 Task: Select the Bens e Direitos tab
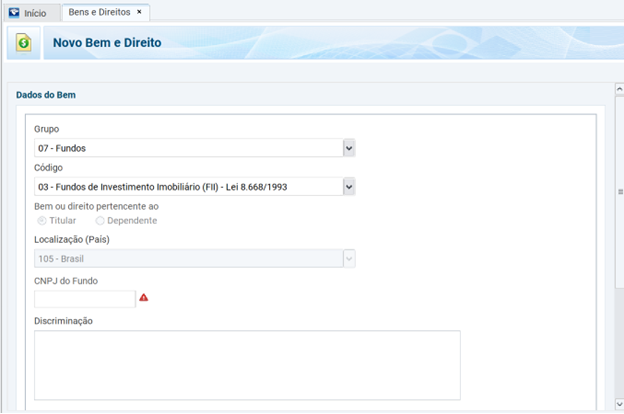99,12
